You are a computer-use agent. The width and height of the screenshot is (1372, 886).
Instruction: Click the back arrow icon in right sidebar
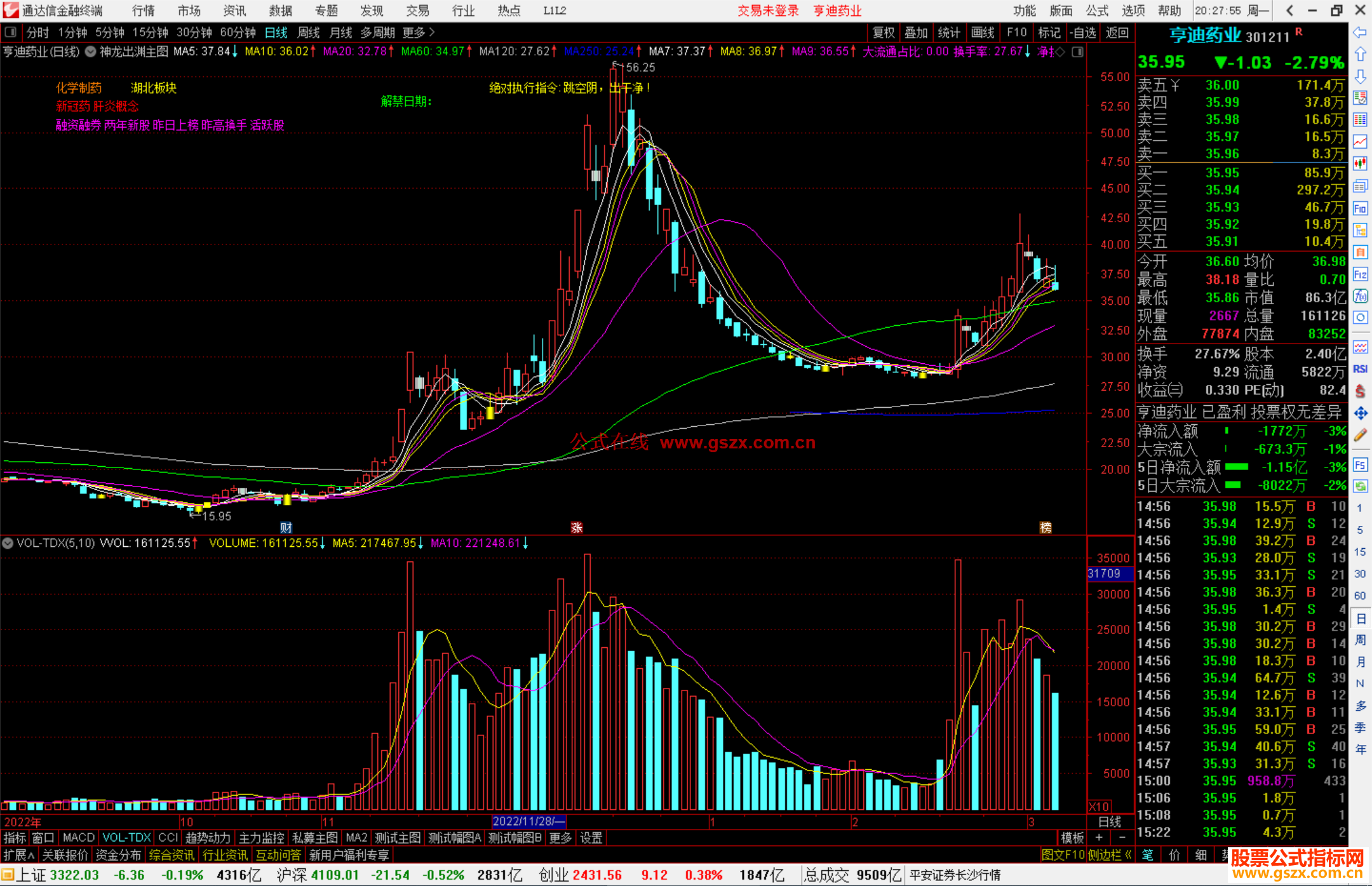[1360, 32]
